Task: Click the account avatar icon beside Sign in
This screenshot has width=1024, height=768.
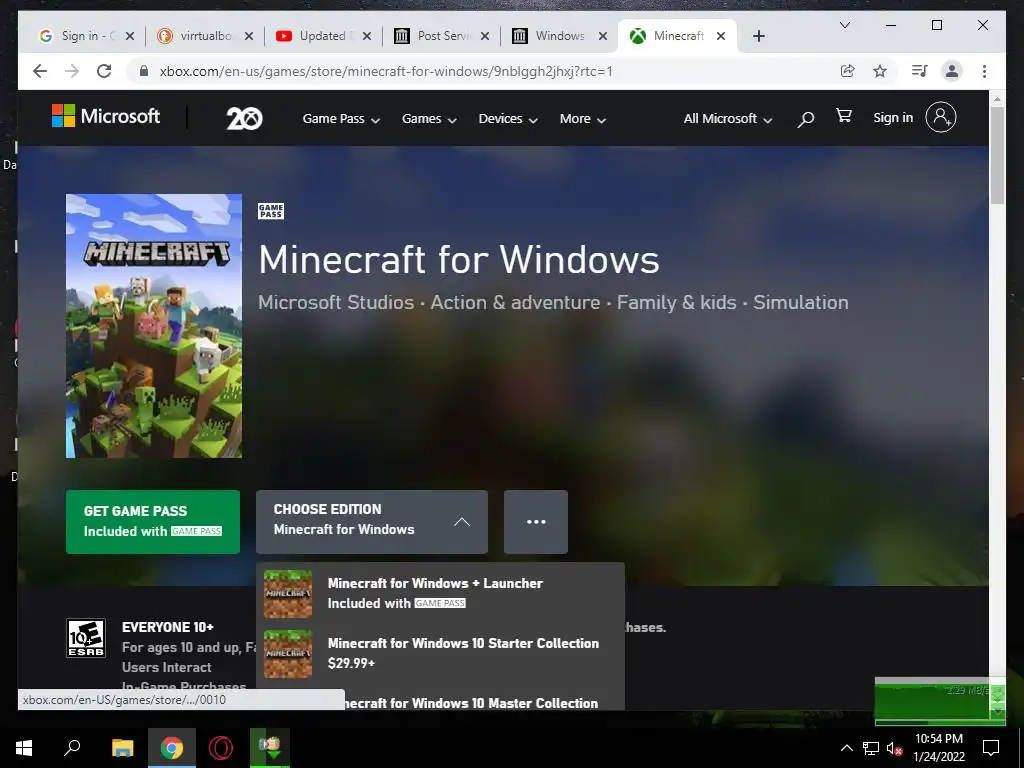Action: click(940, 118)
